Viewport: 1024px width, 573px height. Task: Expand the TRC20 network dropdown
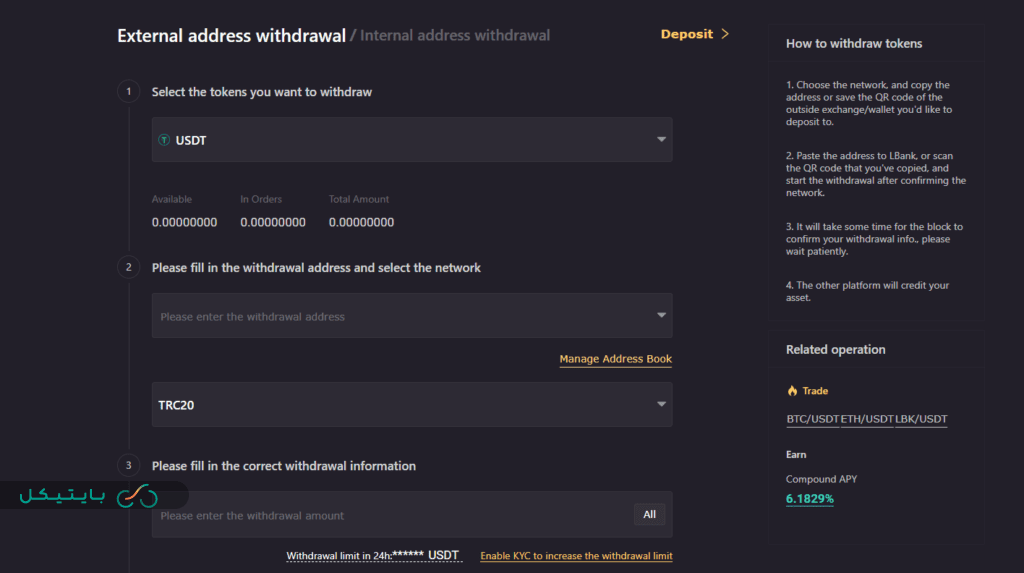[661, 405]
